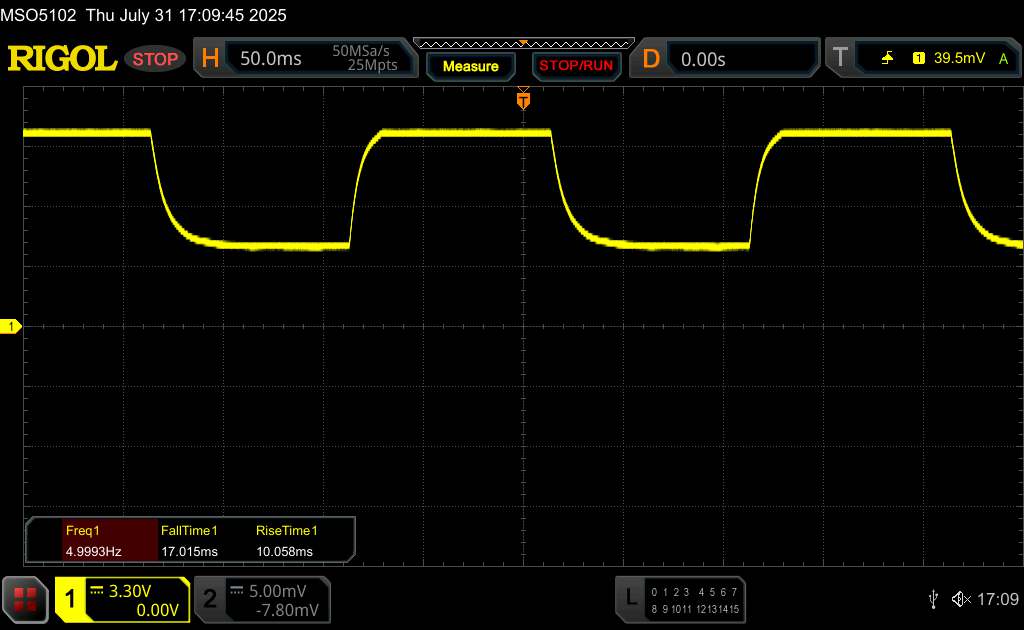Click the USB connection icon

coord(933,599)
